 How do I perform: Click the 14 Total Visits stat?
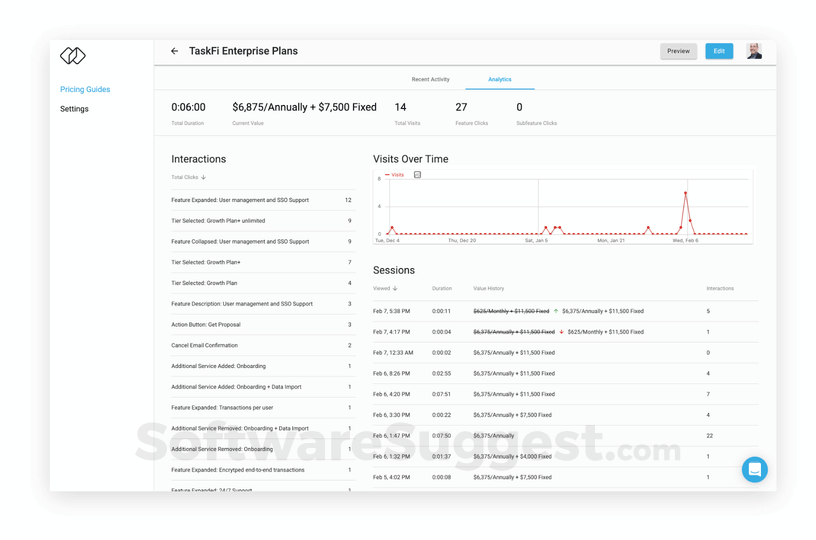pyautogui.click(x=400, y=107)
